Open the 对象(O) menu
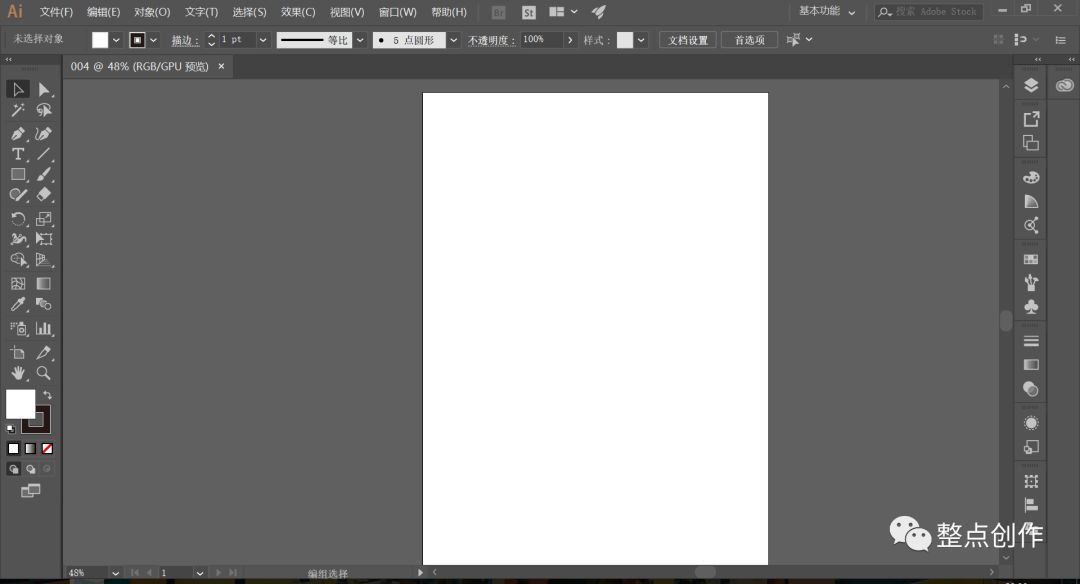The image size is (1080, 584). [x=152, y=12]
